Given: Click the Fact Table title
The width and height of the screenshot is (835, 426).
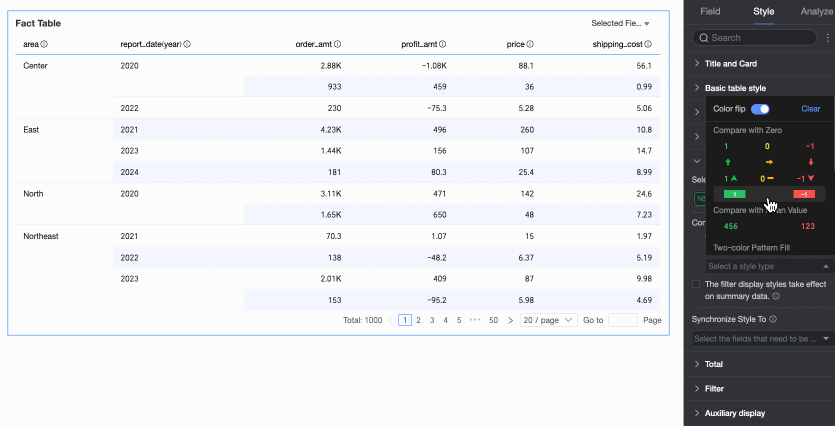Looking at the screenshot, I should 38,23.
